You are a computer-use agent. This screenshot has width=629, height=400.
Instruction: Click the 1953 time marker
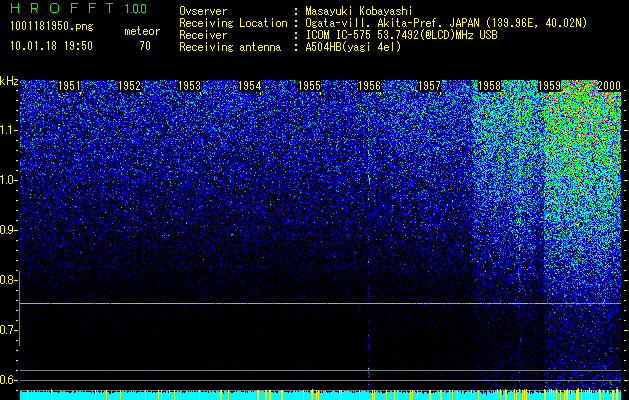(x=189, y=86)
